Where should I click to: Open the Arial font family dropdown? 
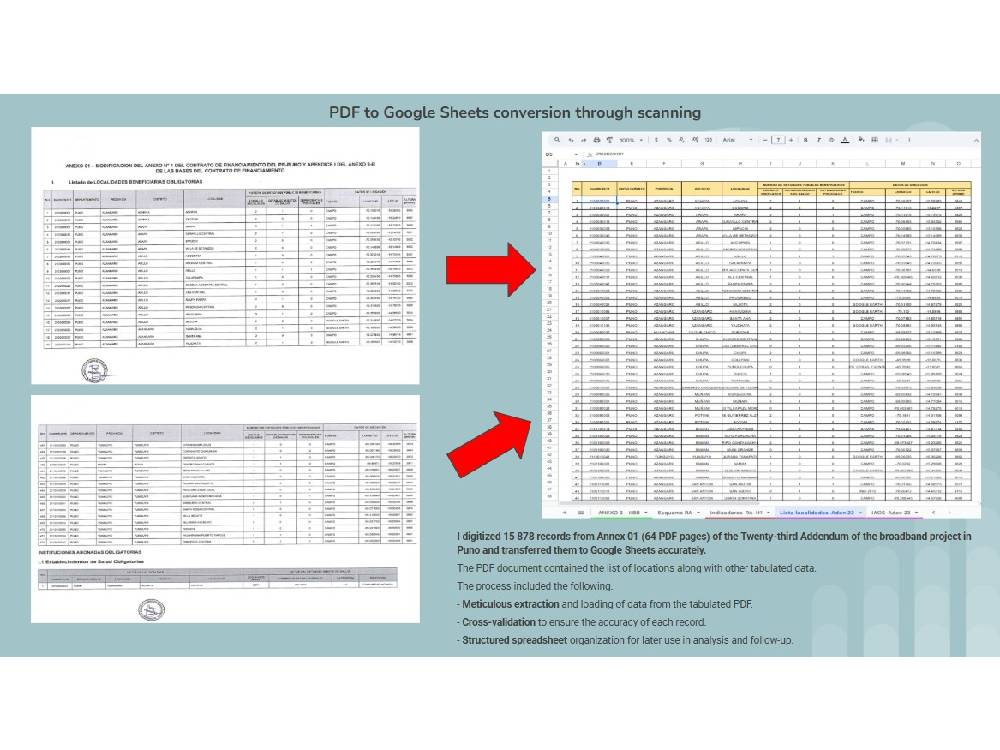coord(737,140)
